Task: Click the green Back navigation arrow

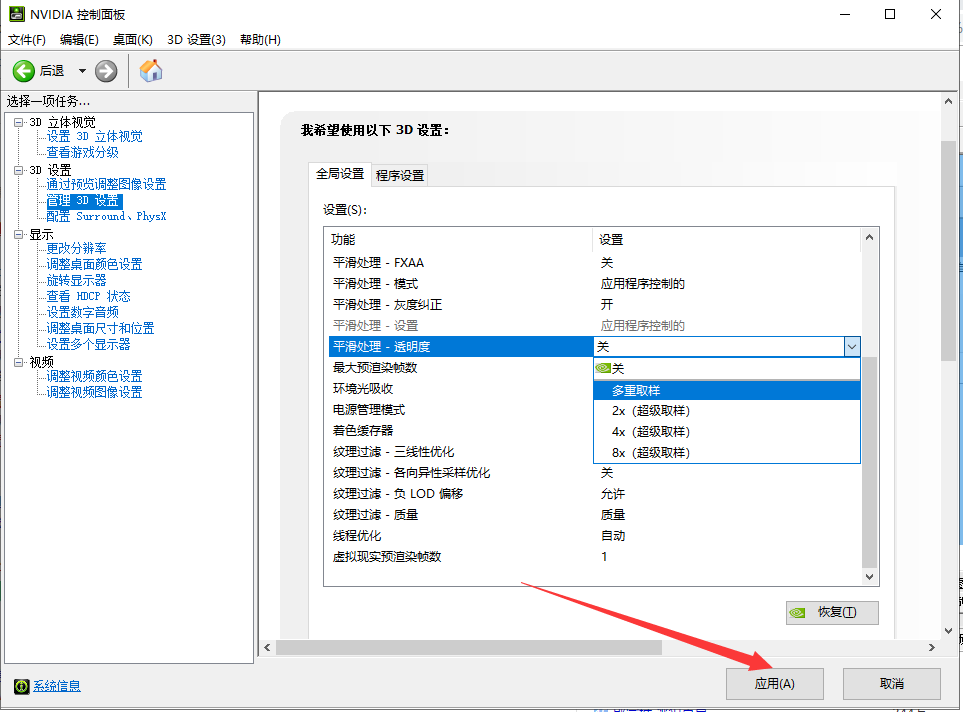Action: (x=22, y=71)
